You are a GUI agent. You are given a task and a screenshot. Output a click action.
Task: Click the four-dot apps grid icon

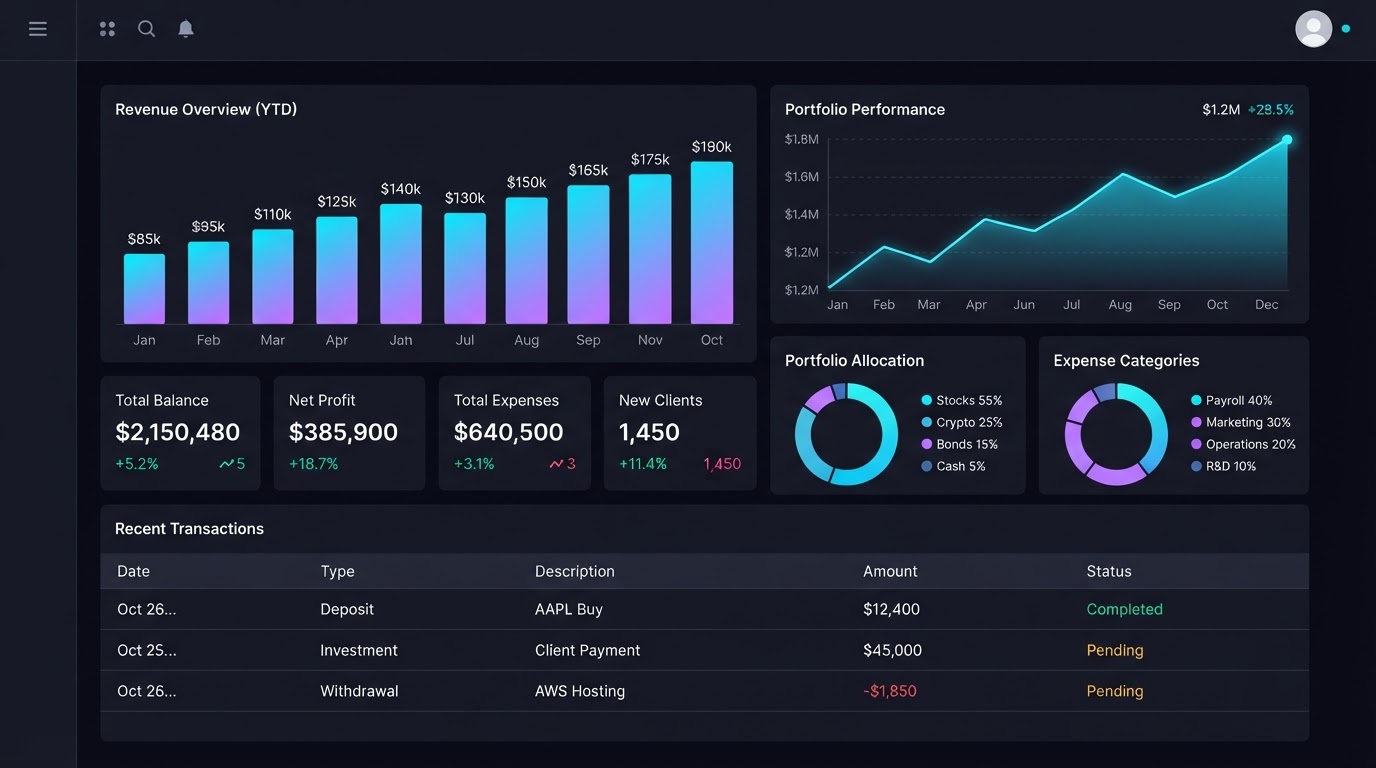pyautogui.click(x=107, y=29)
